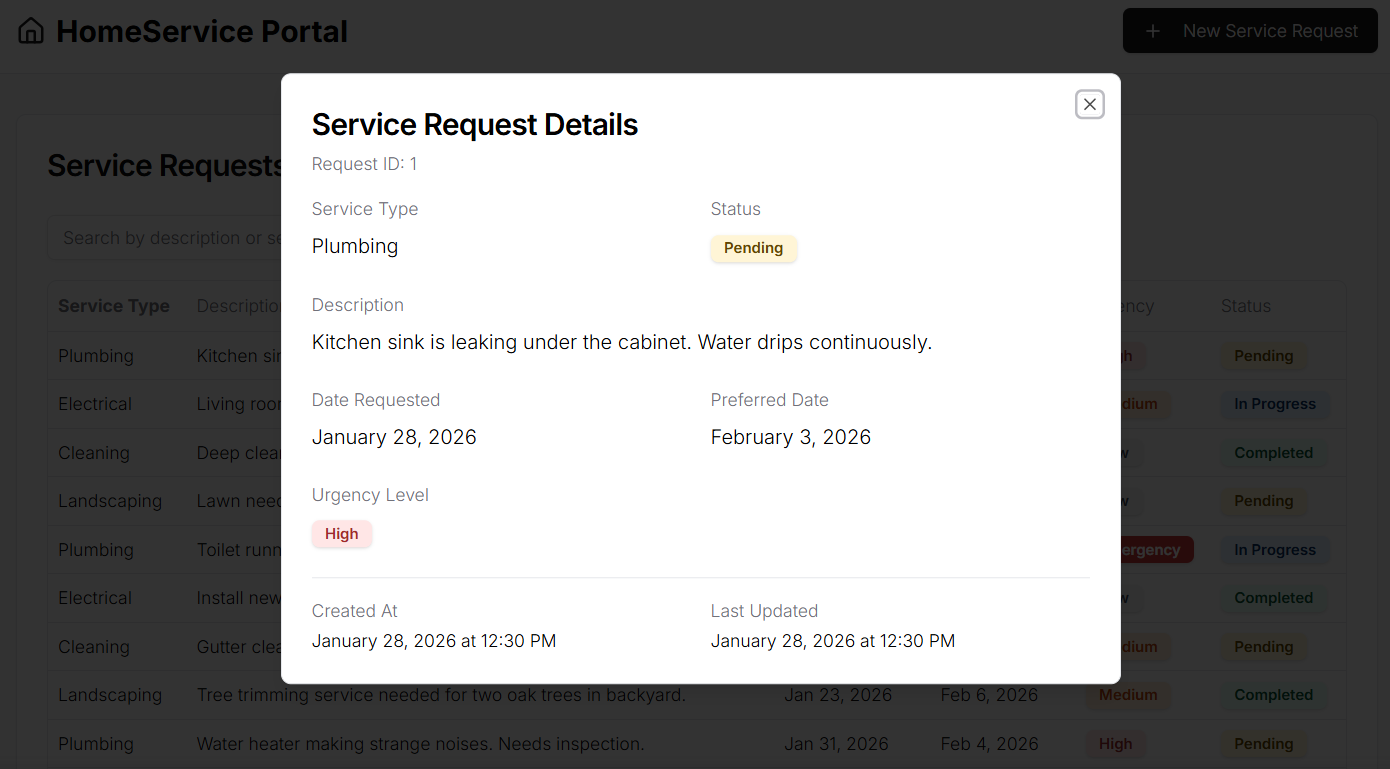Select the Plumbing service type value
This screenshot has width=1390, height=769.
[355, 246]
